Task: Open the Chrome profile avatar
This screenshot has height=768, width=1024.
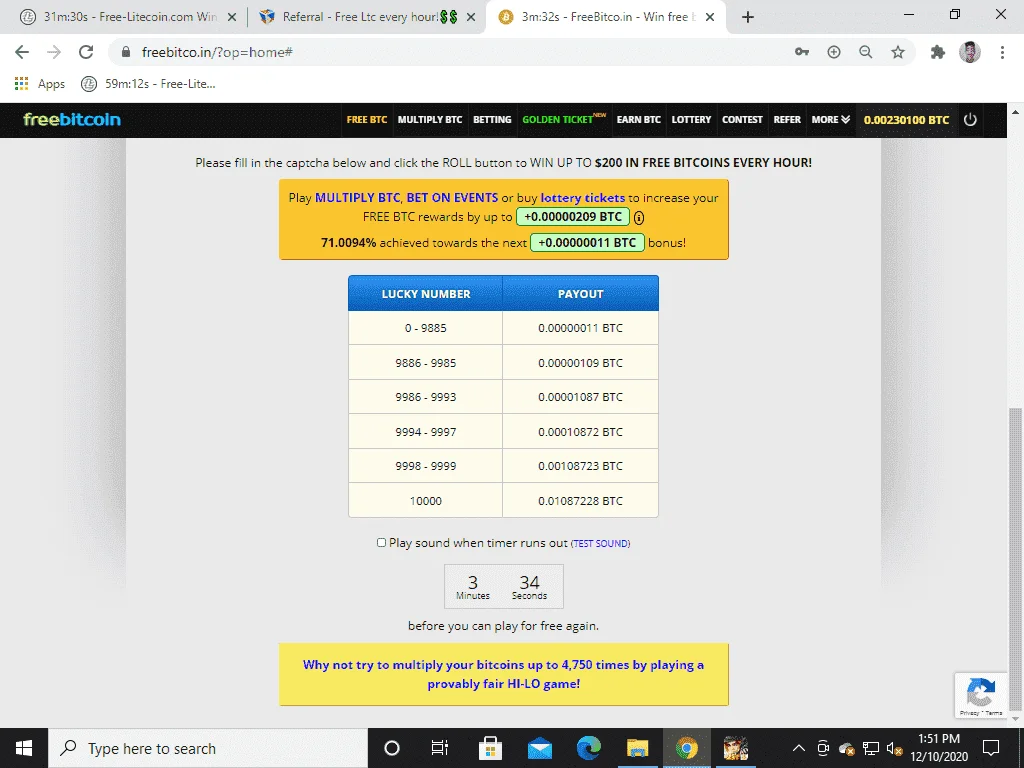Action: [970, 52]
